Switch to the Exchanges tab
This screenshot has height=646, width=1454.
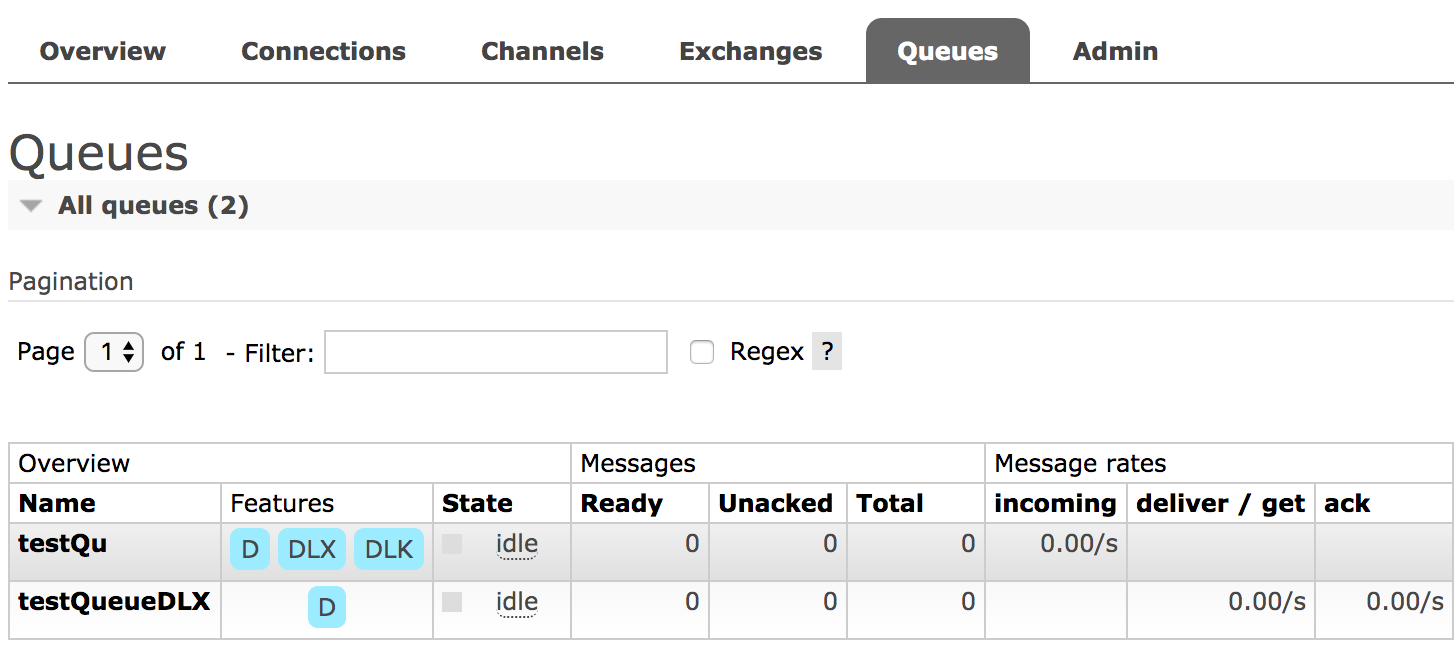pyautogui.click(x=750, y=51)
